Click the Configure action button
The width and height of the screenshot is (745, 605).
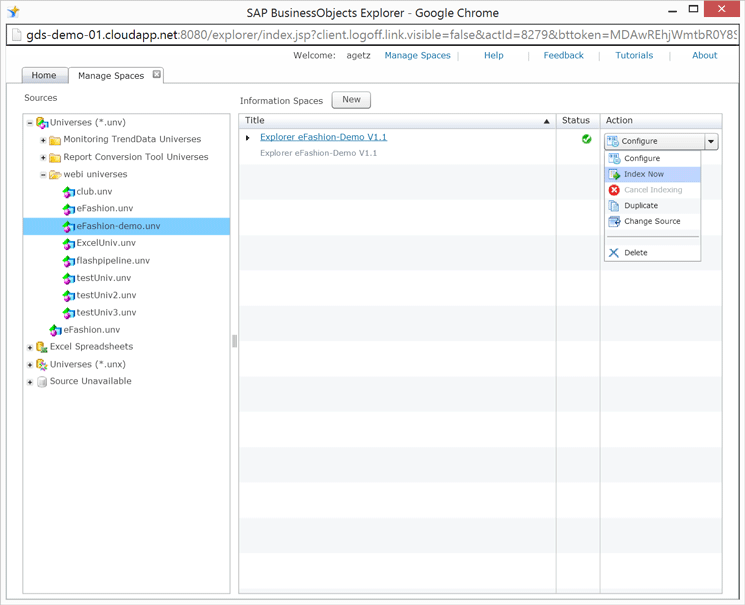pos(654,141)
